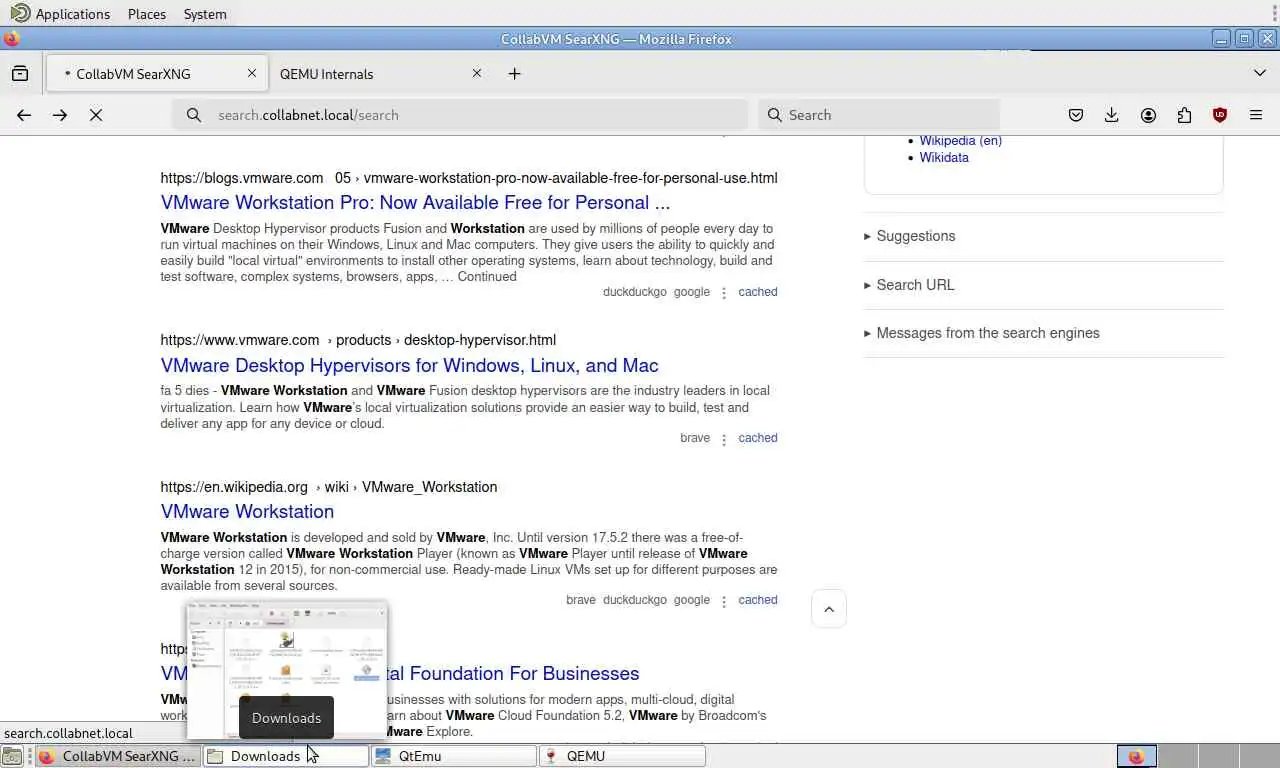
Task: Click the show desktop button in taskbar
Action: pyautogui.click(x=12, y=756)
